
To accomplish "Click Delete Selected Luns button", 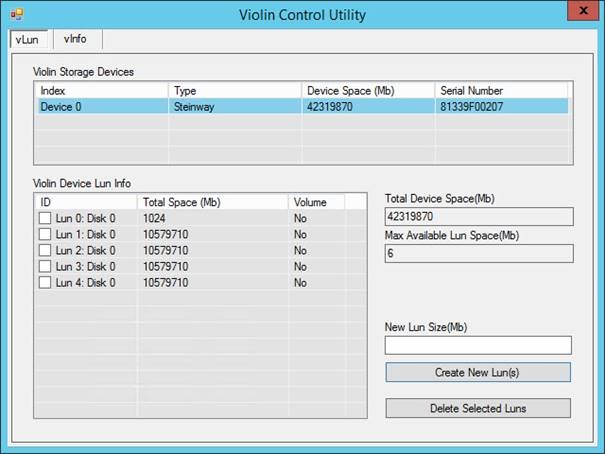I will coord(478,408).
